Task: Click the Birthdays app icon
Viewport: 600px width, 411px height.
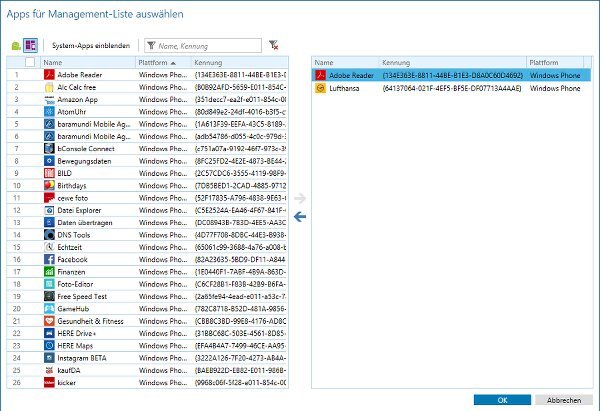Action: 49,186
